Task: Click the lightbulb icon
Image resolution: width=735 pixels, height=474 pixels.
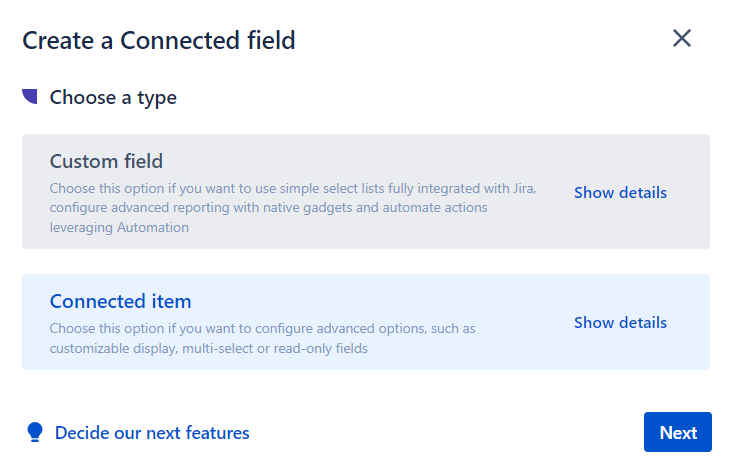Action: pos(35,432)
